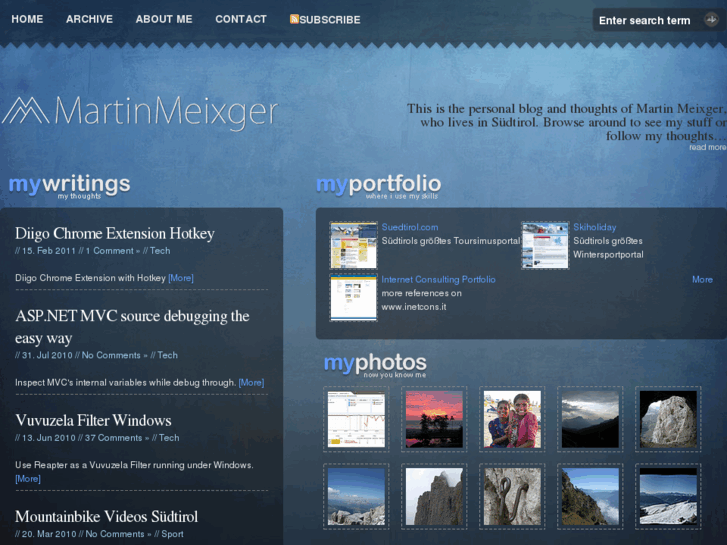Open the Contact menu item
Image resolution: width=727 pixels, height=545 pixels.
tap(241, 19)
